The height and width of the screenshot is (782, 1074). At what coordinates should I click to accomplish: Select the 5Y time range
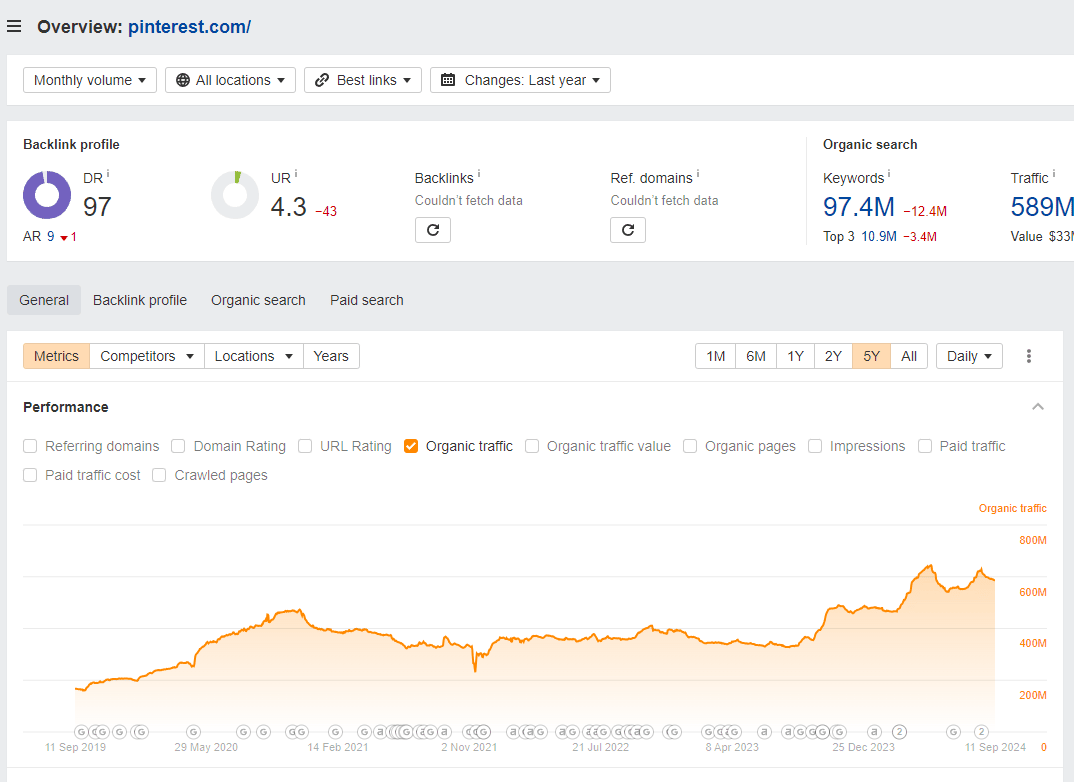pos(871,356)
